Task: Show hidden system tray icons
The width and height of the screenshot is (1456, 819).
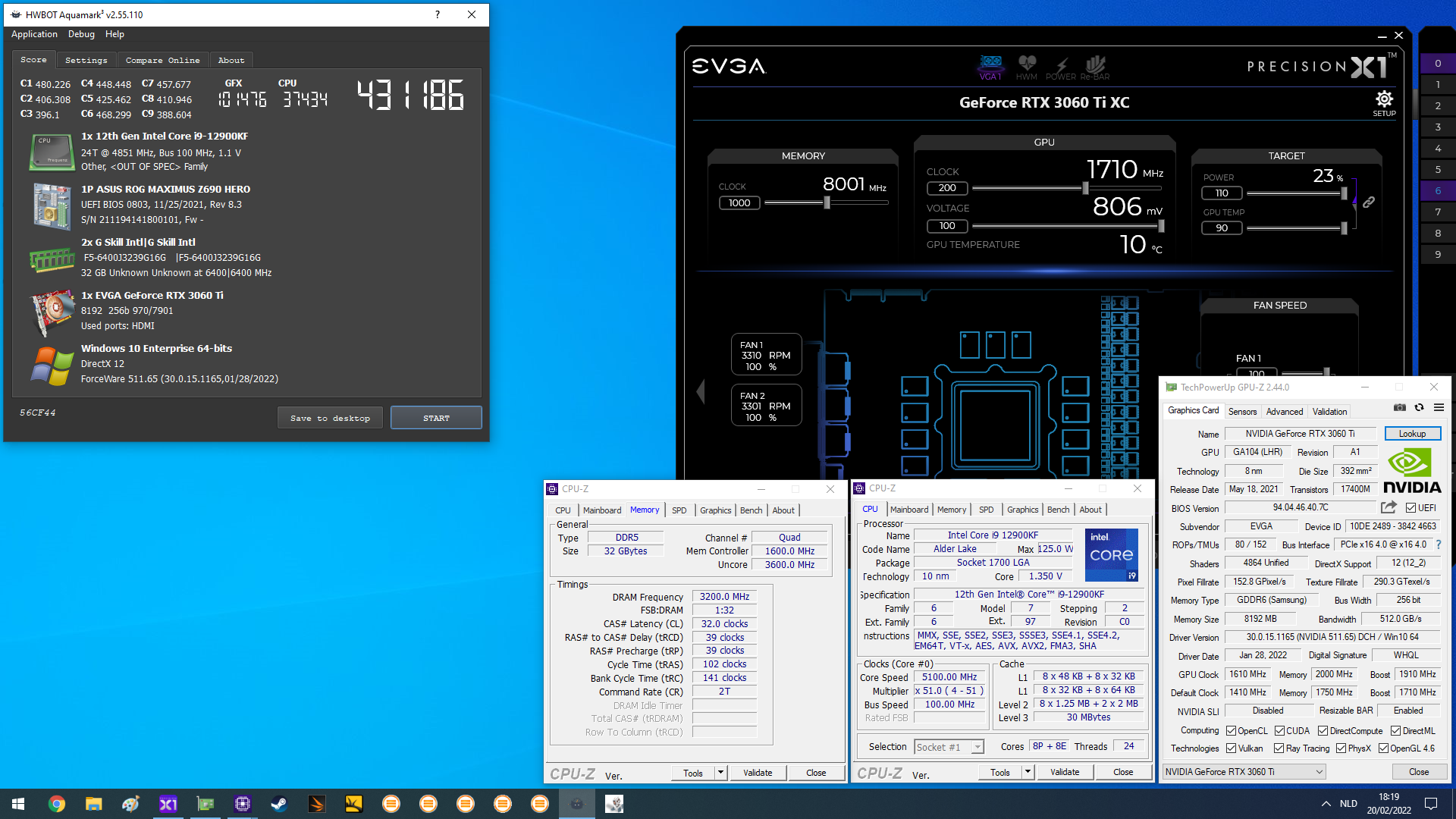Action: point(1326,804)
